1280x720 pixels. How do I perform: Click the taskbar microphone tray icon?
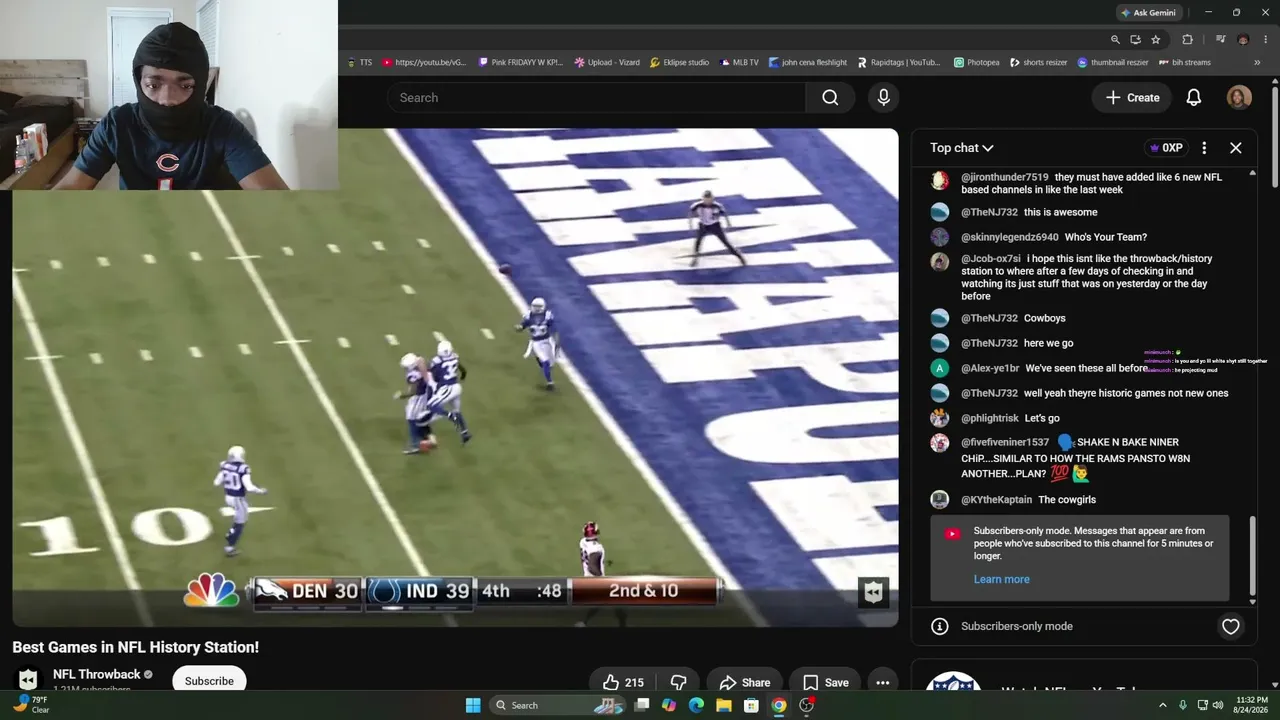point(1183,705)
